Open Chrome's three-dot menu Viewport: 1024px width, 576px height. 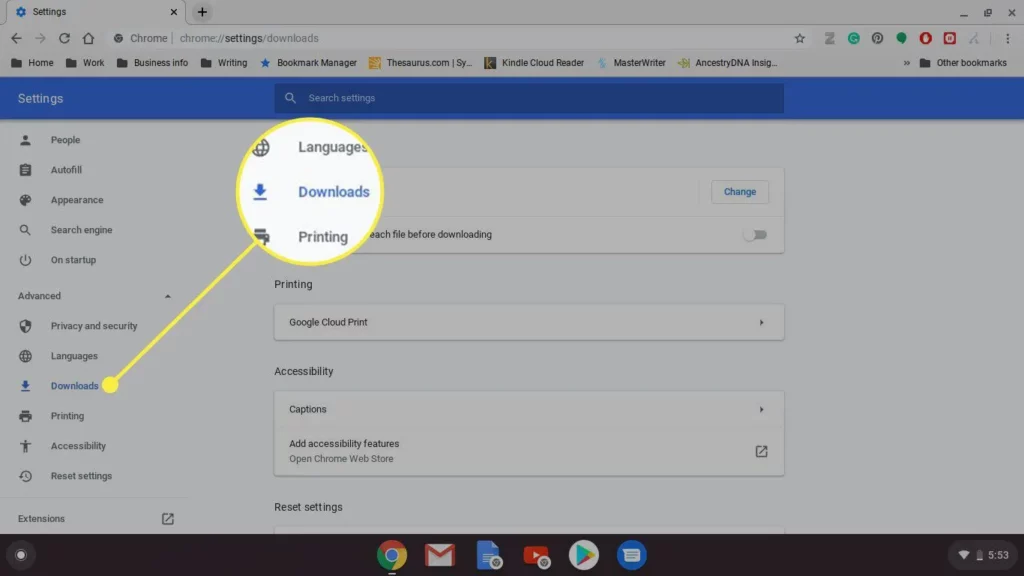tap(1008, 39)
